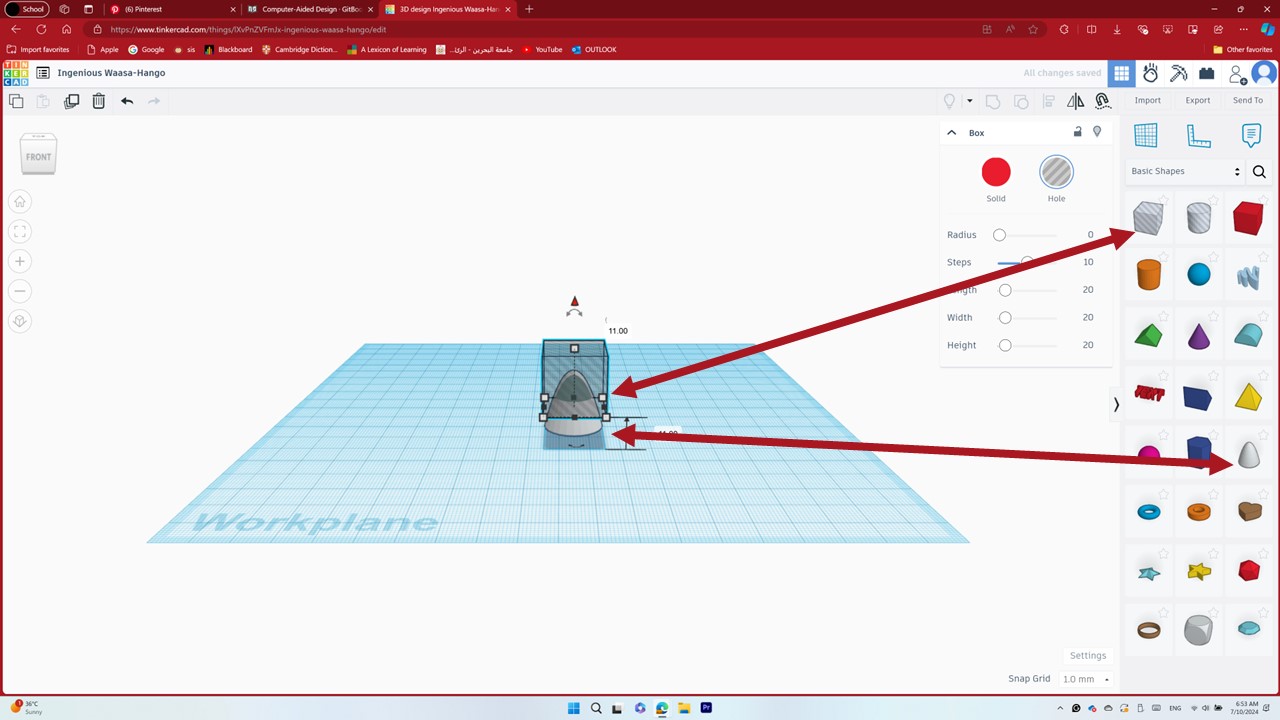This screenshot has width=1280, height=720.
Task: Zoom out with the minus icon
Action: click(20, 291)
